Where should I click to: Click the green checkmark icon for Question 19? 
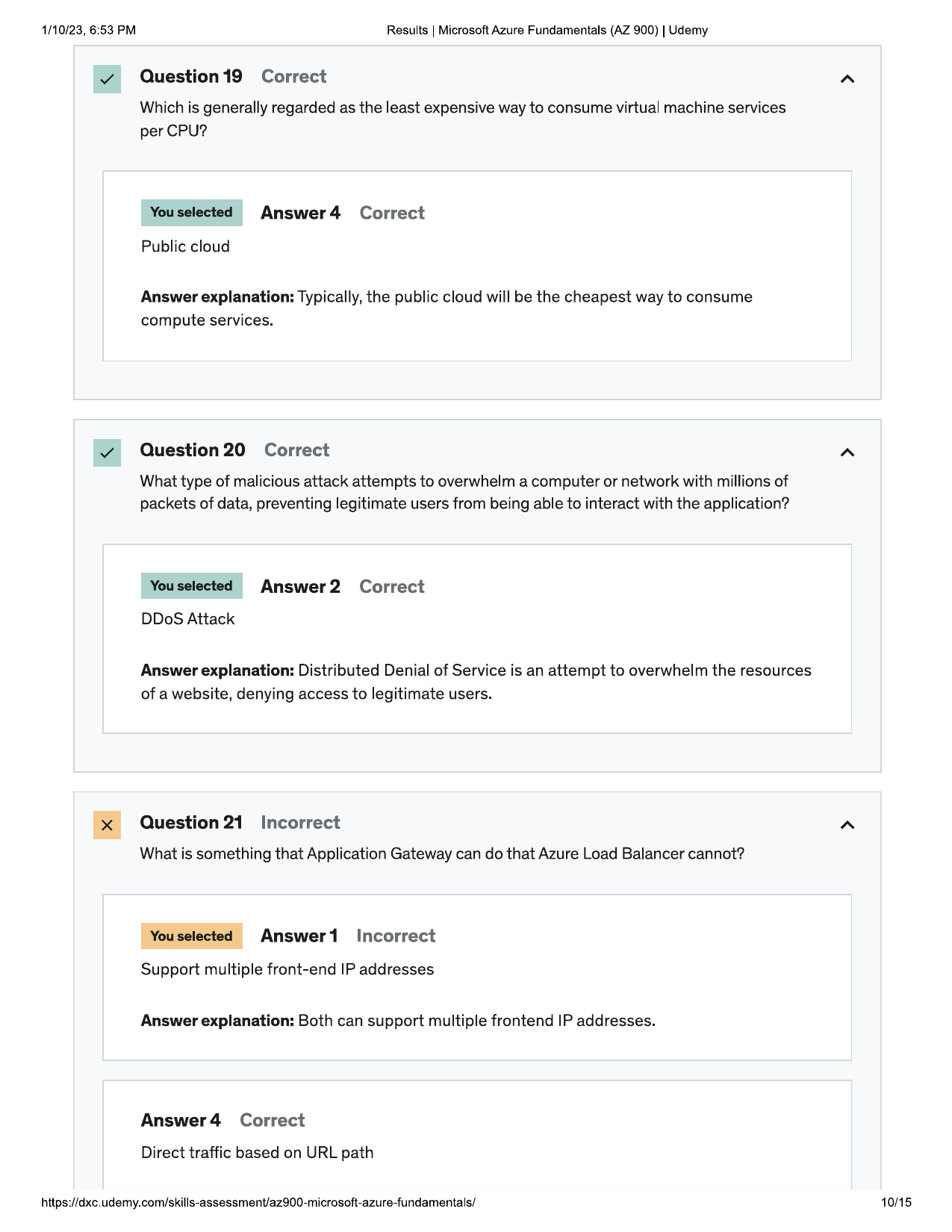pyautogui.click(x=107, y=79)
